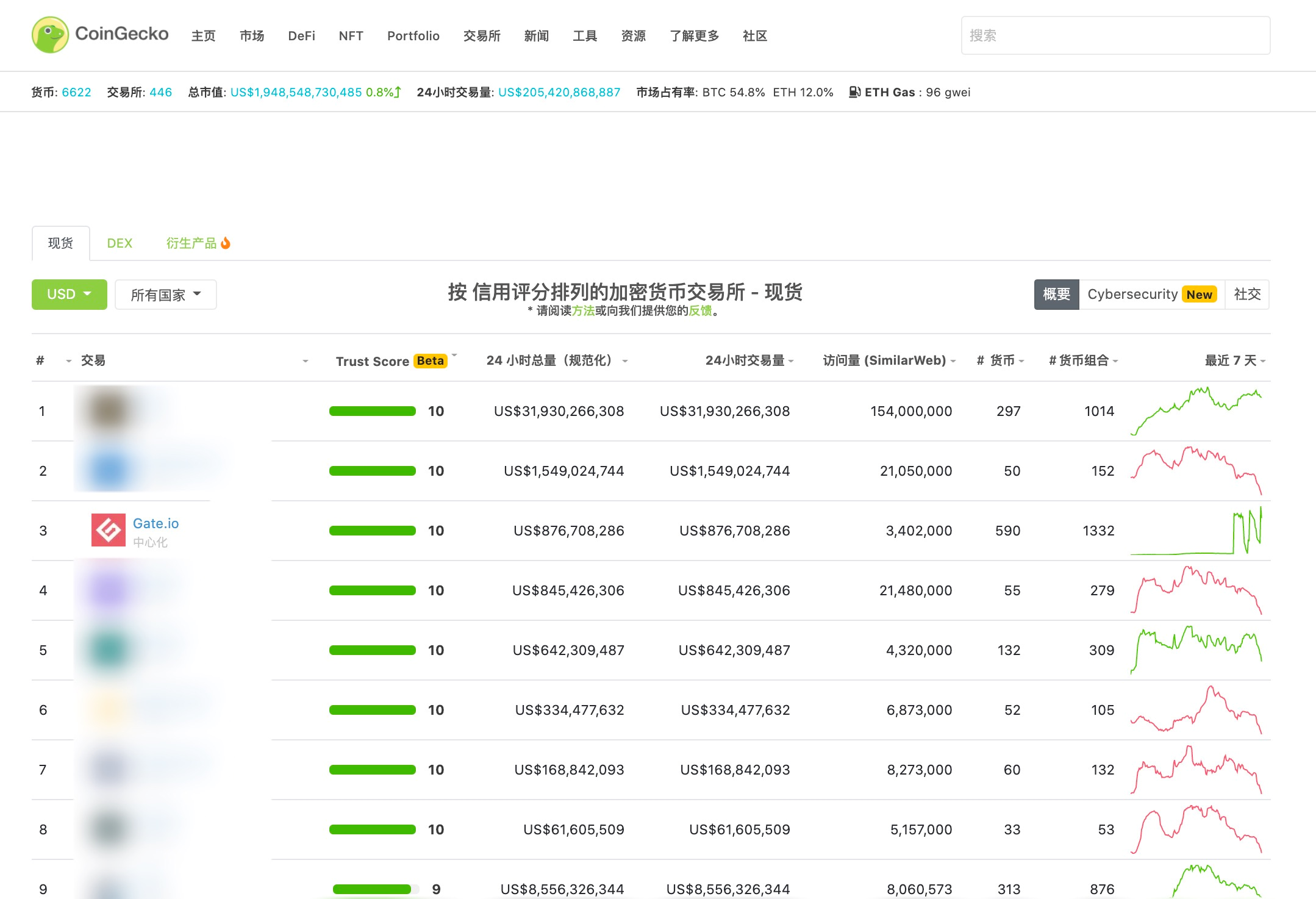Click the ETH Gas fuel pump icon
Screen dimensions: 1316x899
click(x=854, y=92)
